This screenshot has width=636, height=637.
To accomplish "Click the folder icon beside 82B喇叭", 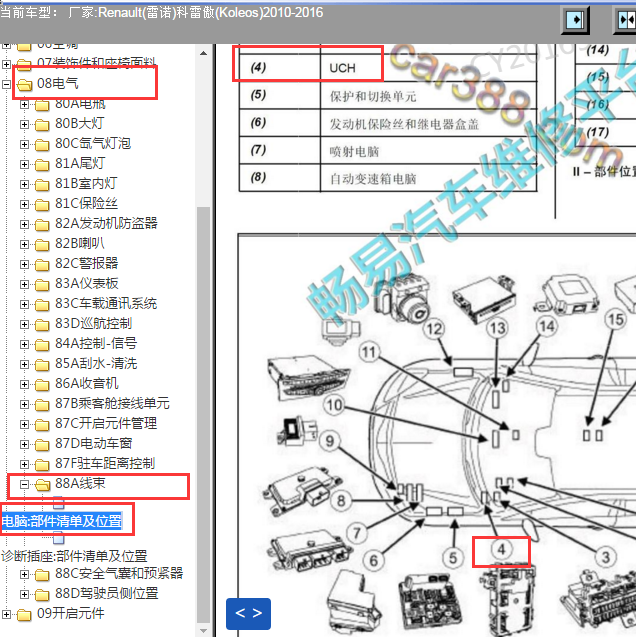I will pos(42,244).
